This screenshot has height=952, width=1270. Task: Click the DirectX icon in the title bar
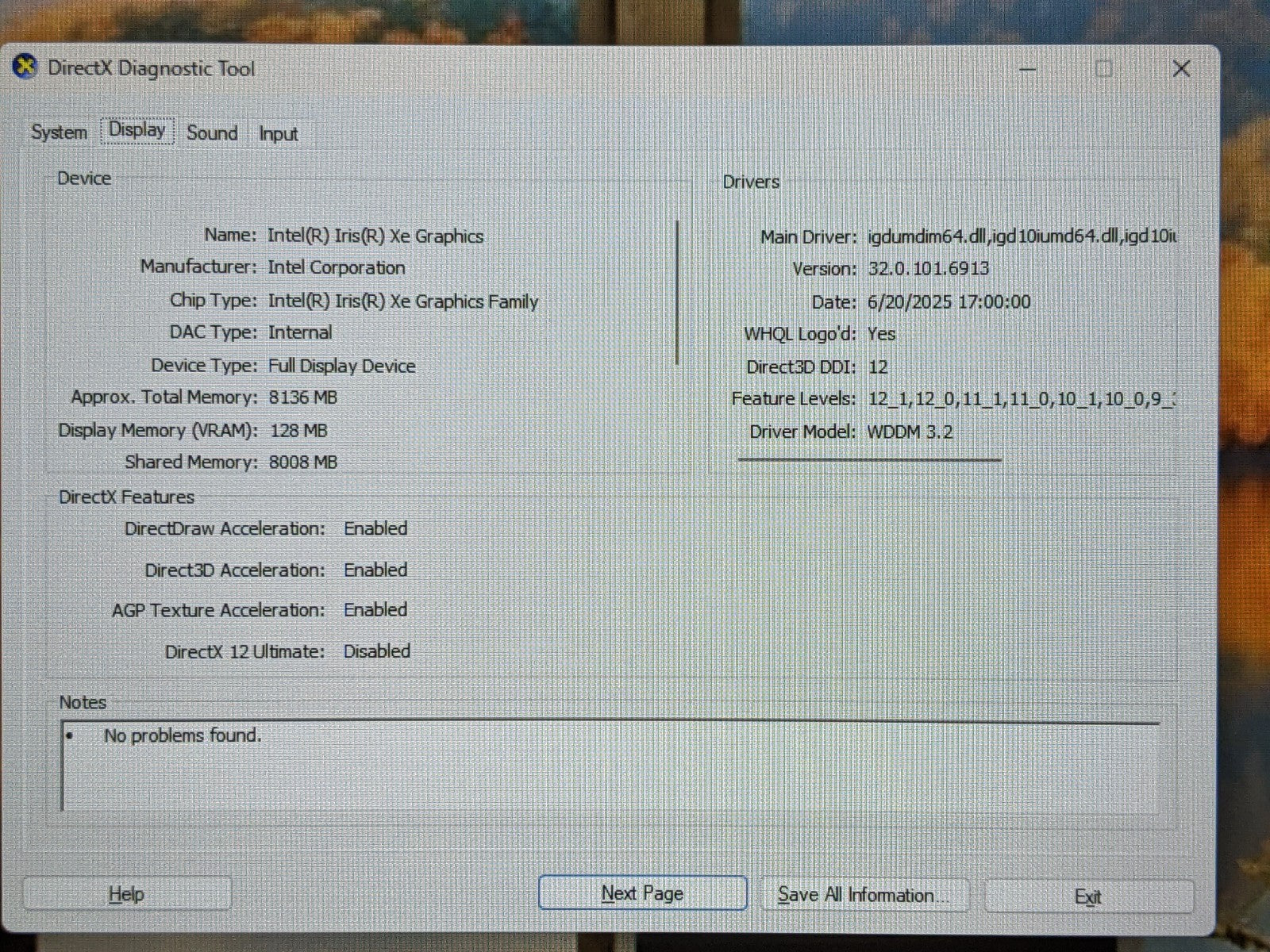(x=25, y=67)
